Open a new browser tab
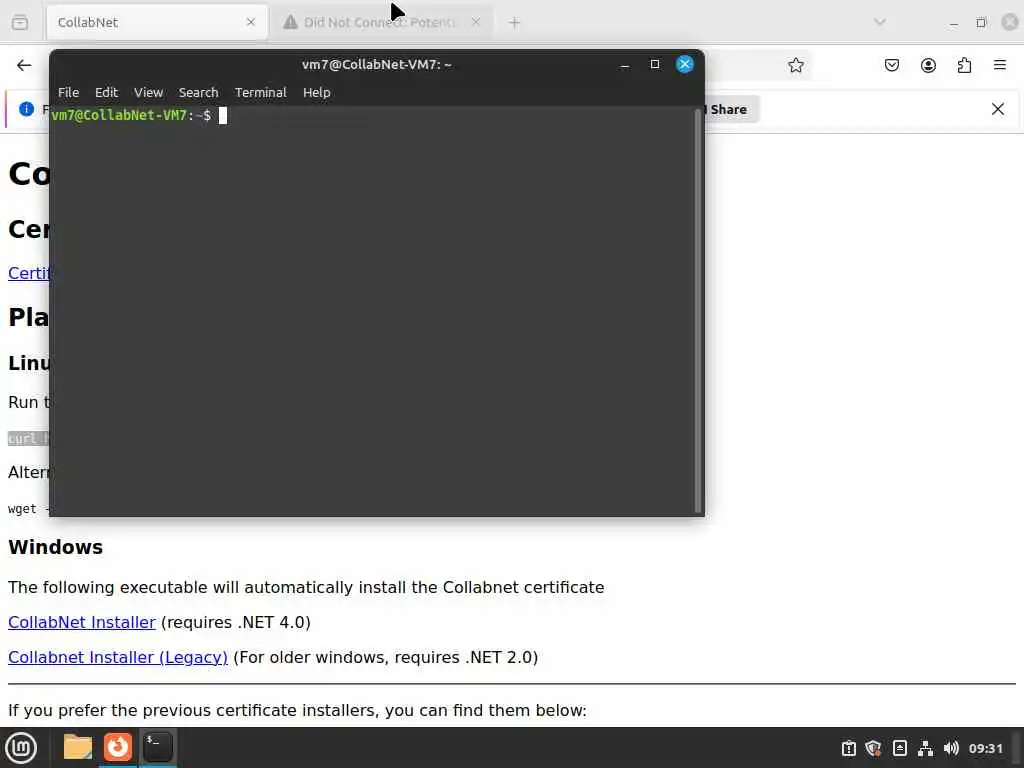Screen dimensions: 1024x768 click(515, 23)
